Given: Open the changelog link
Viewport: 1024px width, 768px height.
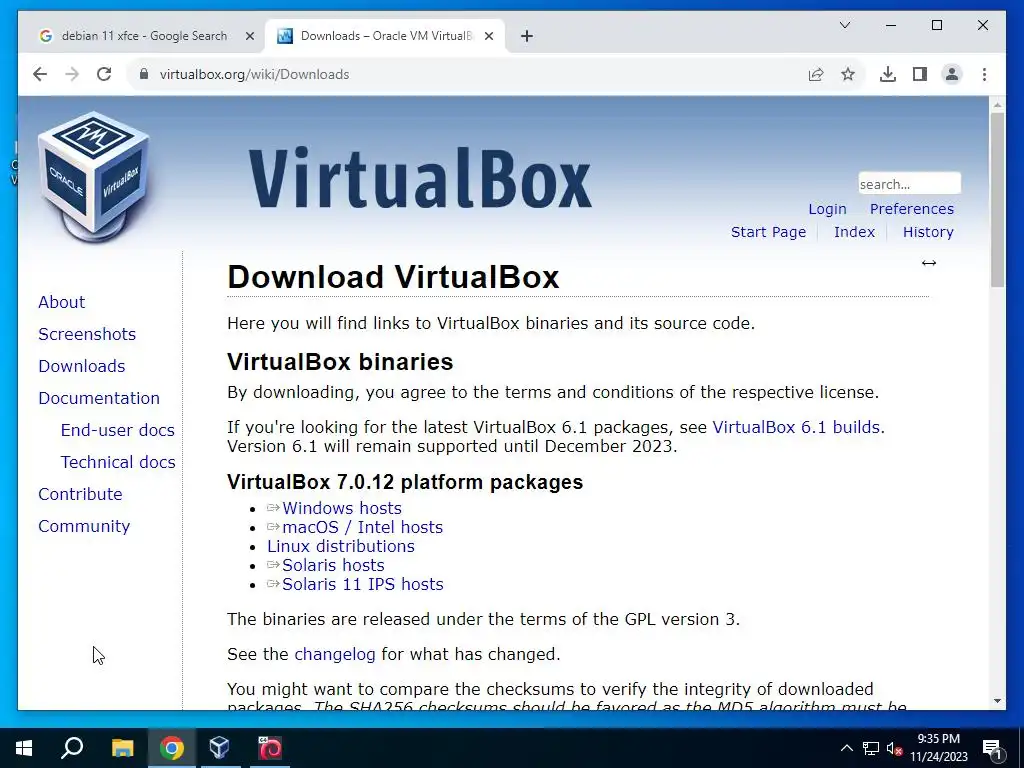Looking at the screenshot, I should pyautogui.click(x=335, y=654).
